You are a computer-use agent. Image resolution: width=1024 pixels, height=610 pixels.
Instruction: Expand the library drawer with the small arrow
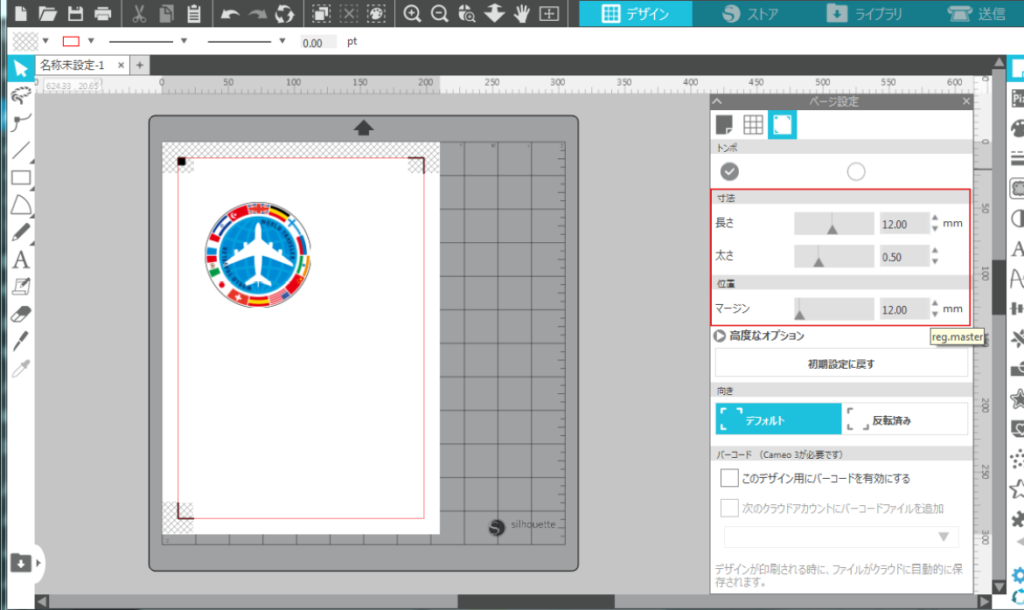coord(39,562)
